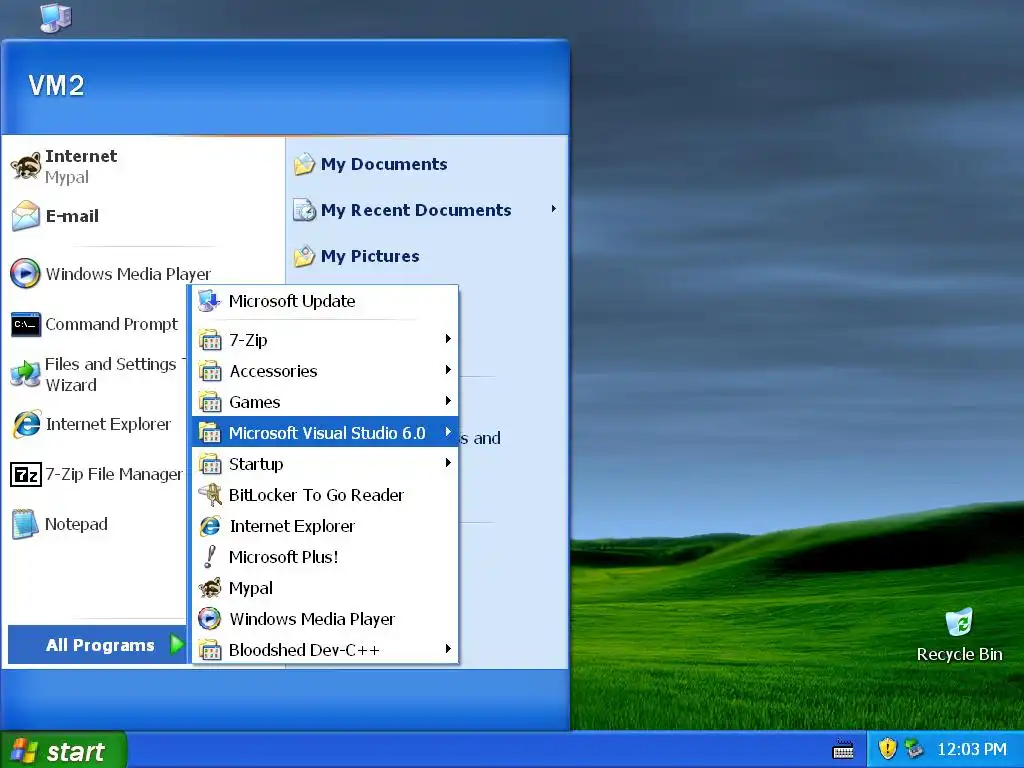Click the security shield tray icon
1024x768 pixels.
(888, 748)
